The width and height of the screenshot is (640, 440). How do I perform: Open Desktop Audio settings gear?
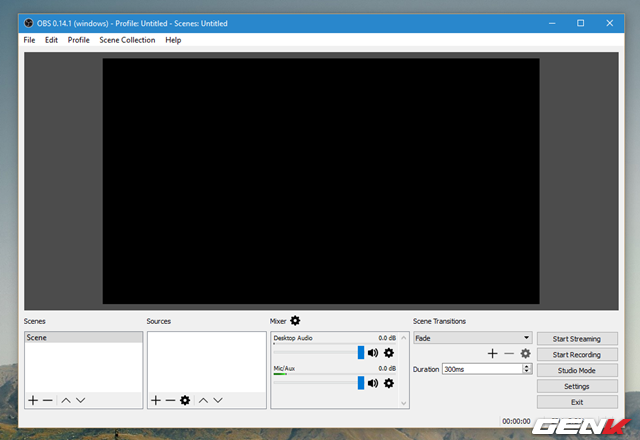389,352
